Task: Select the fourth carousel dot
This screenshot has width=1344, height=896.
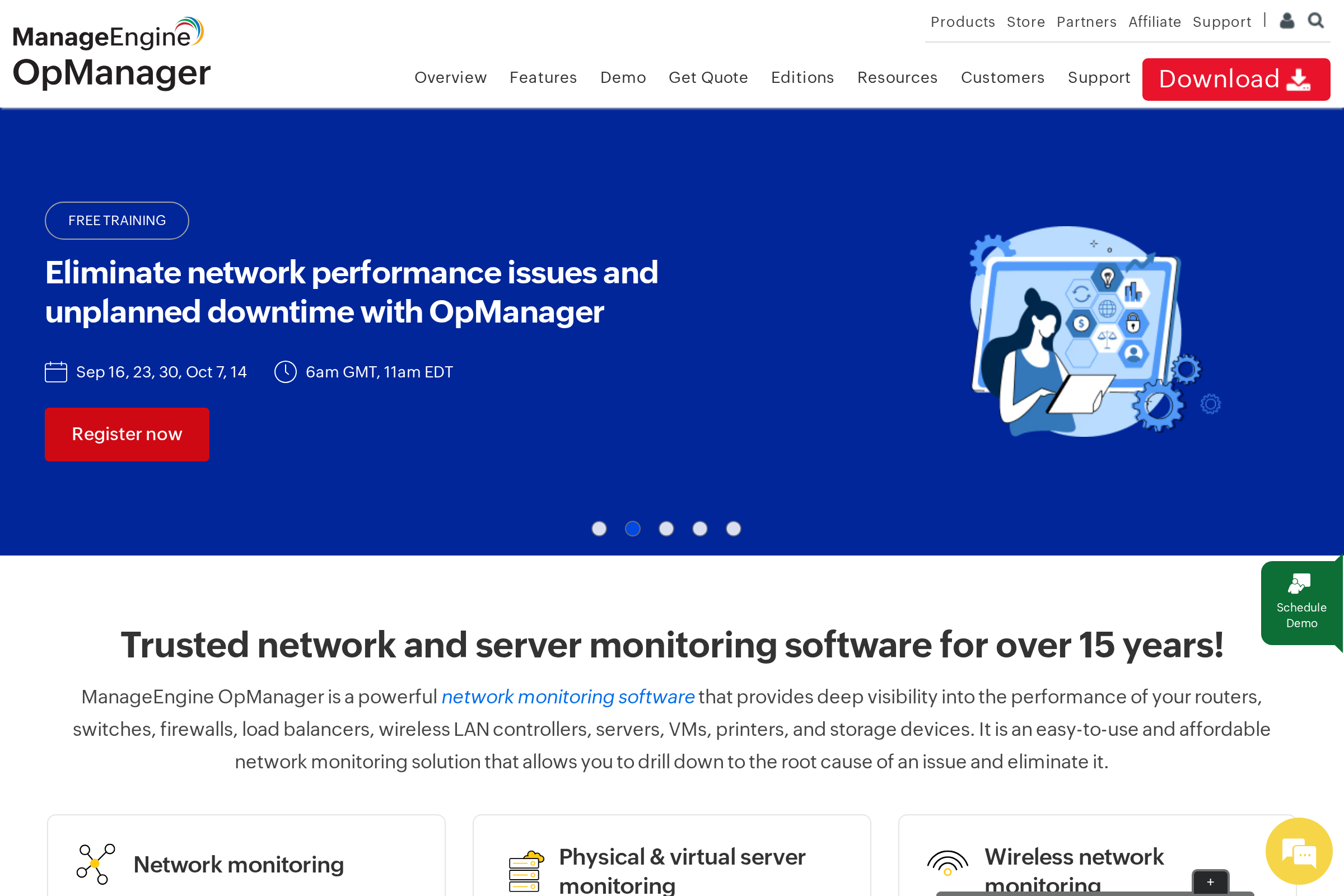Action: [700, 529]
